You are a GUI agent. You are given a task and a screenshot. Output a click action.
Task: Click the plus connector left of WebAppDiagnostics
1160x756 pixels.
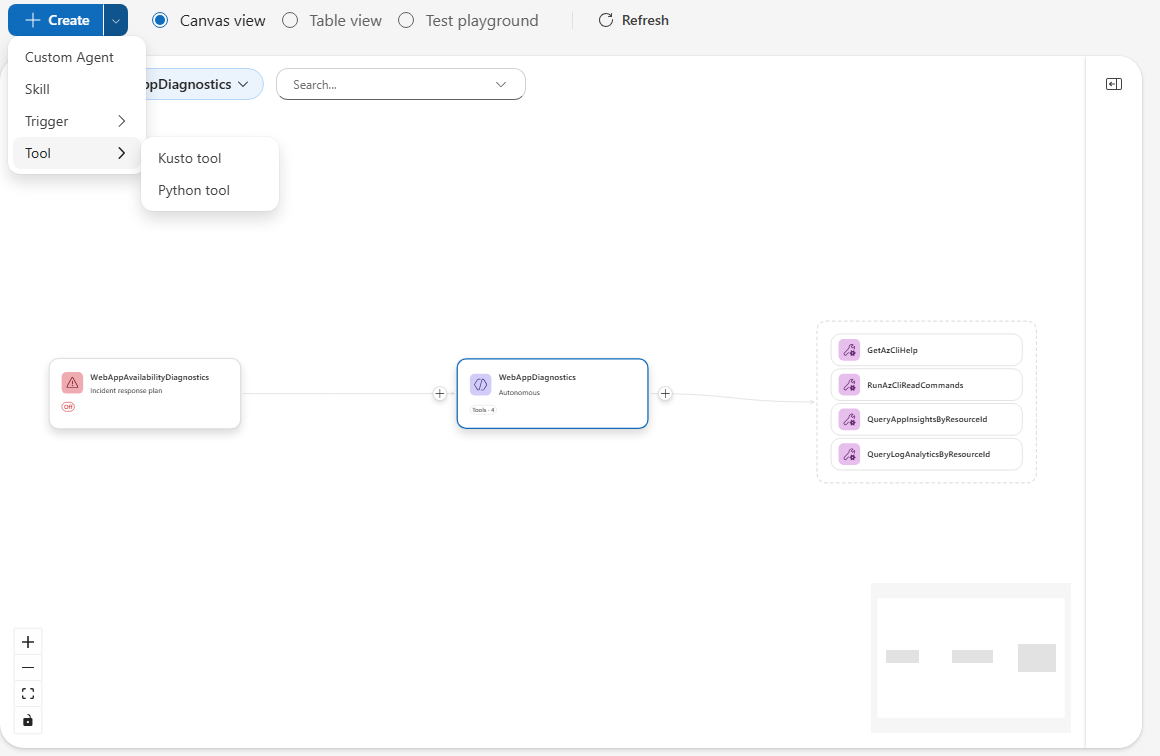pos(439,394)
